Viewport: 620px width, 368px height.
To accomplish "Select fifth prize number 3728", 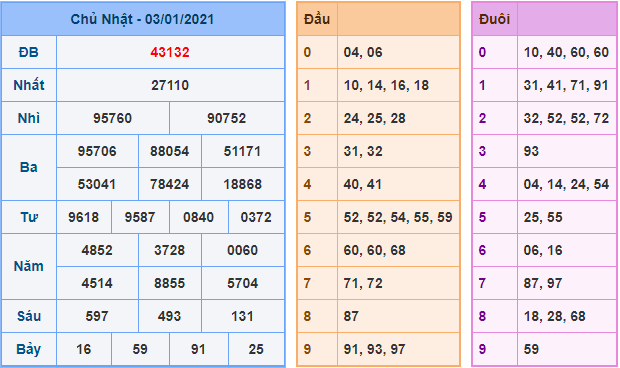I will (x=170, y=250).
